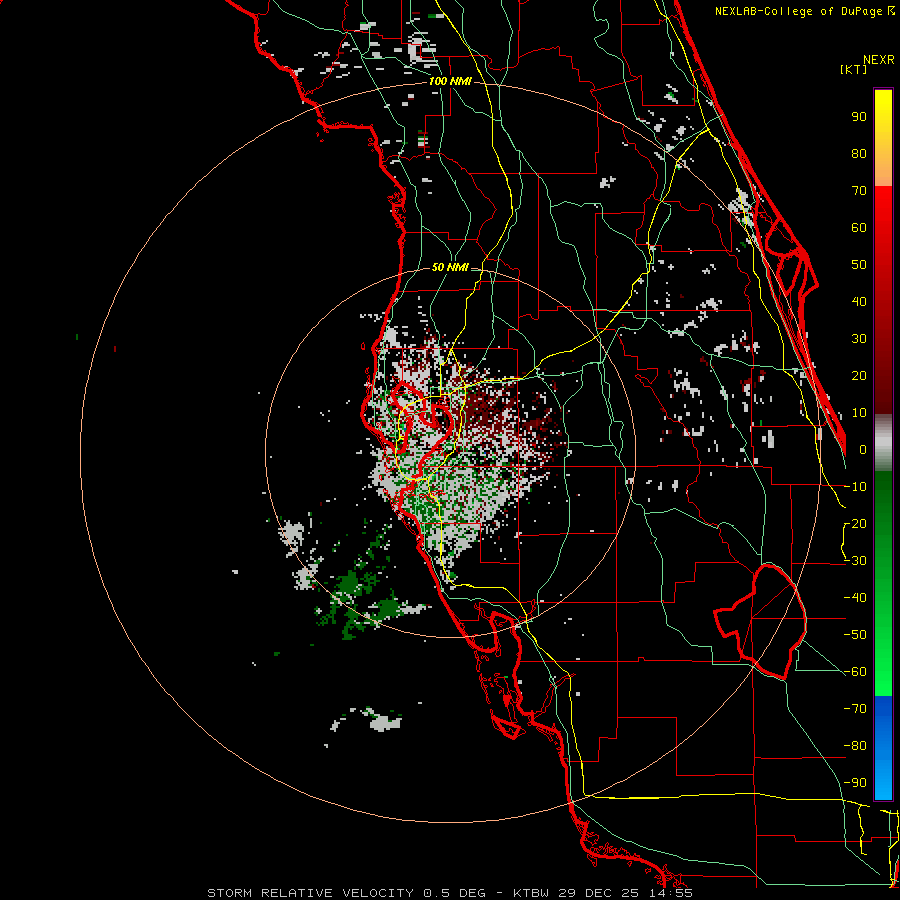Select the -20 scale value
The height and width of the screenshot is (900, 900).
[x=855, y=524]
